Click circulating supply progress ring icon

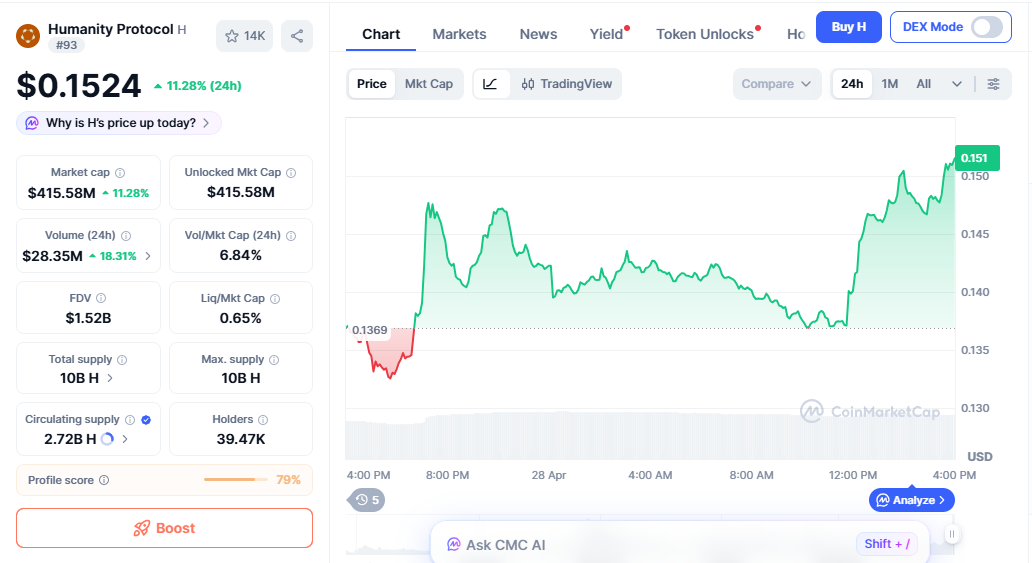[x=107, y=439]
